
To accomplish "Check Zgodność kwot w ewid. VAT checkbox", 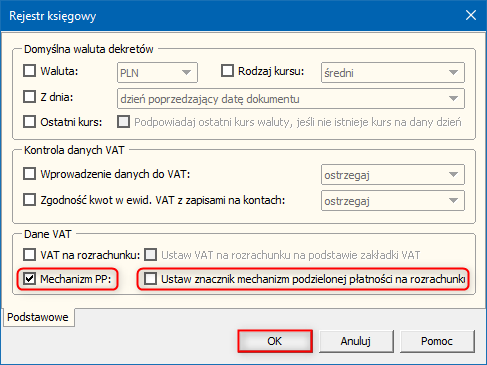I will point(29,200).
